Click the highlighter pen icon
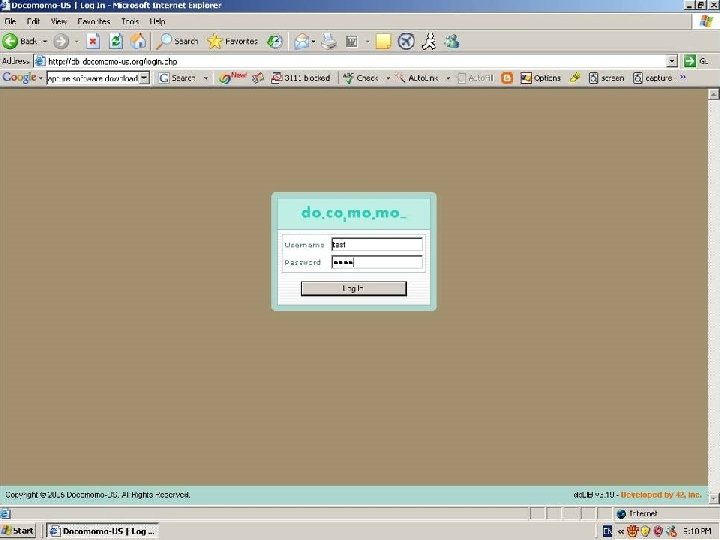Viewport: 720px width, 540px height. coord(574,78)
